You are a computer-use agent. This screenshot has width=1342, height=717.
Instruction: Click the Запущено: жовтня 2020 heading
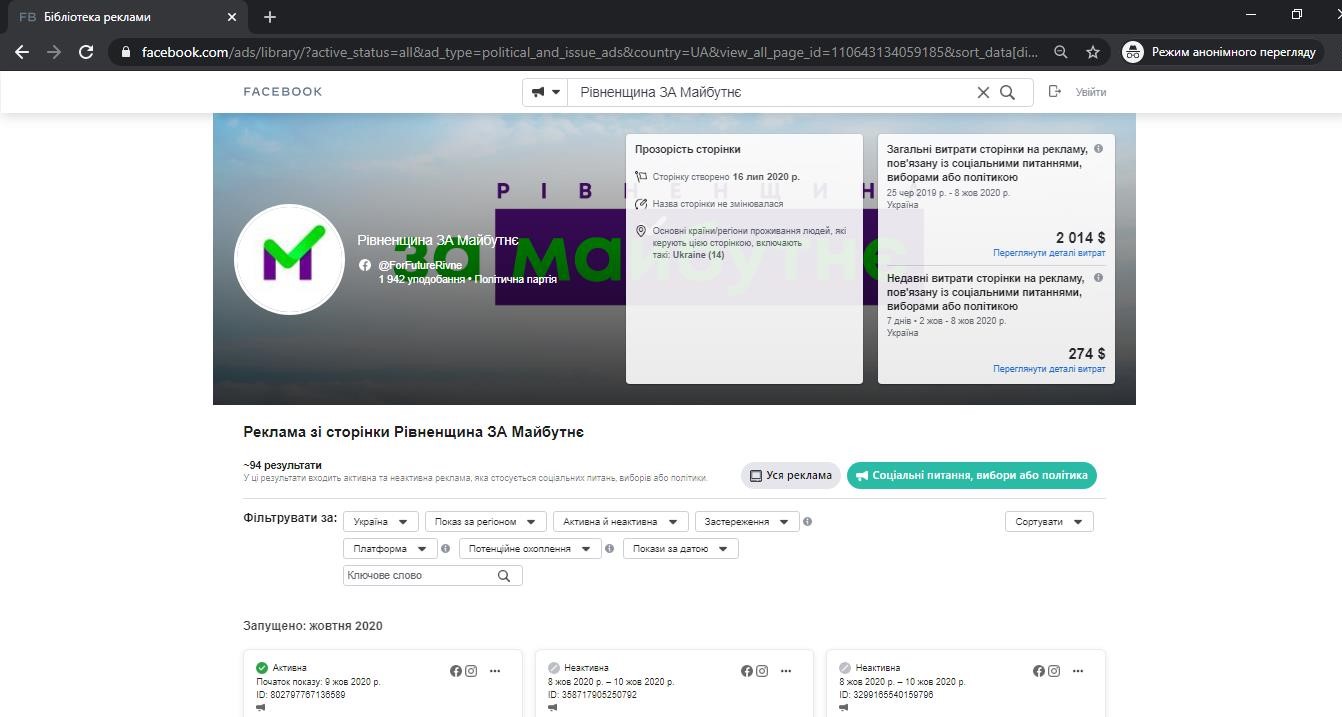(x=313, y=626)
